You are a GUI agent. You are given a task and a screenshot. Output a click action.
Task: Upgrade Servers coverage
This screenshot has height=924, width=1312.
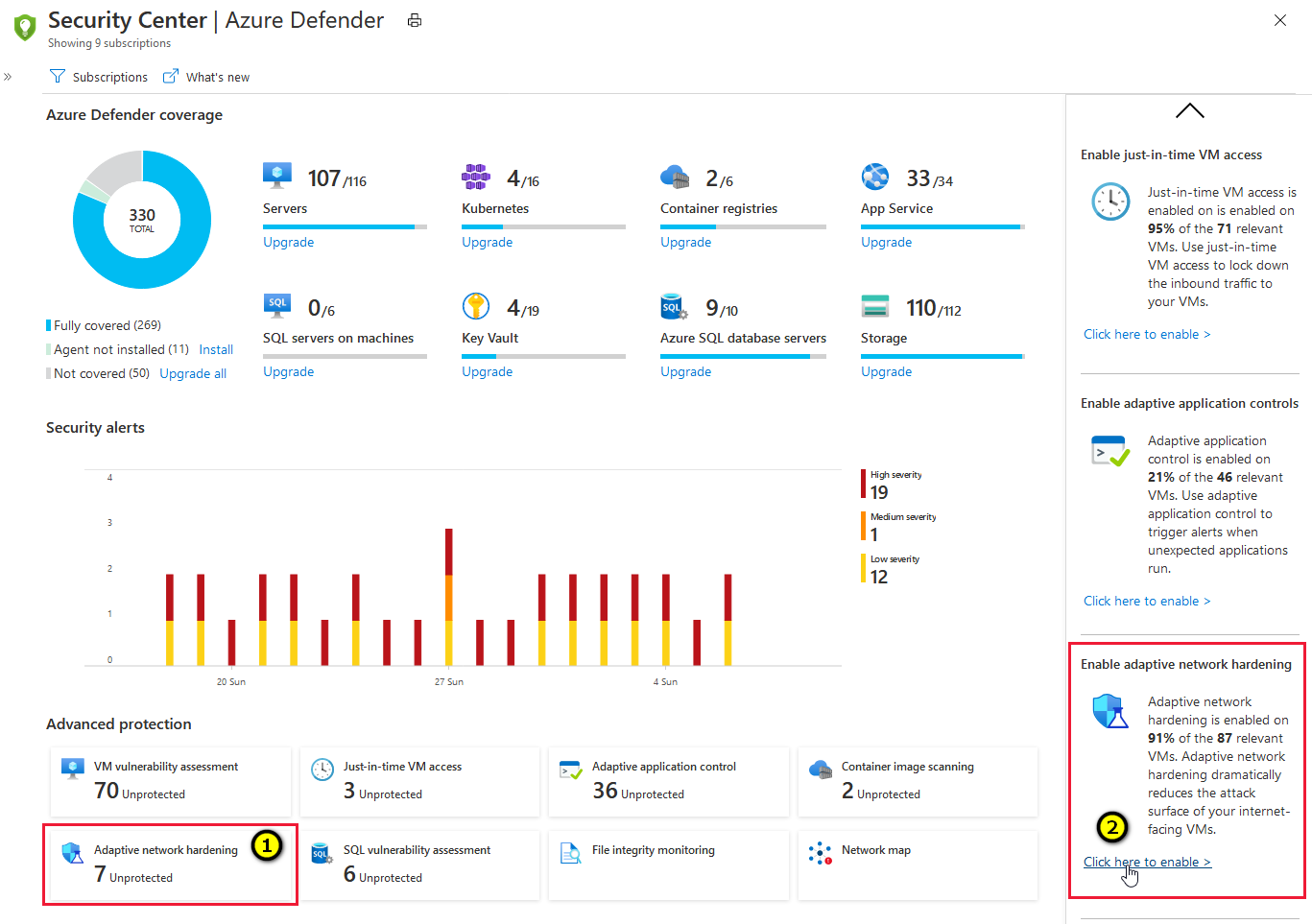[x=289, y=242]
